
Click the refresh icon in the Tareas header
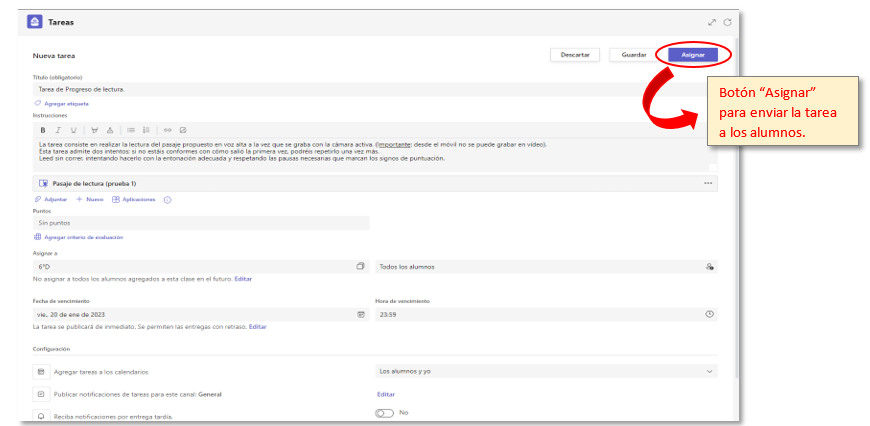tap(727, 22)
